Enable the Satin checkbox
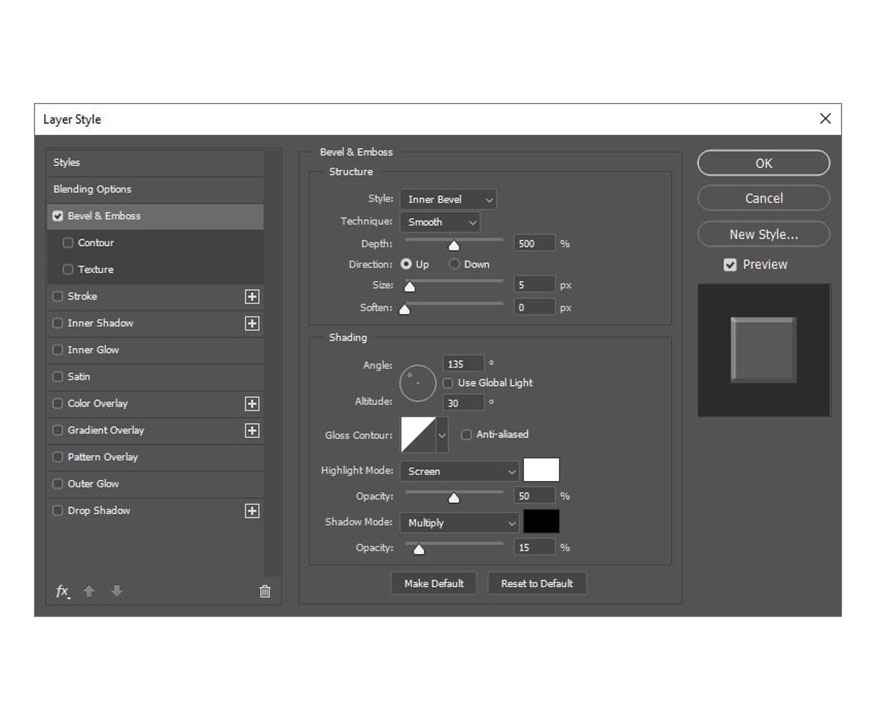The height and width of the screenshot is (720, 875). pos(57,377)
